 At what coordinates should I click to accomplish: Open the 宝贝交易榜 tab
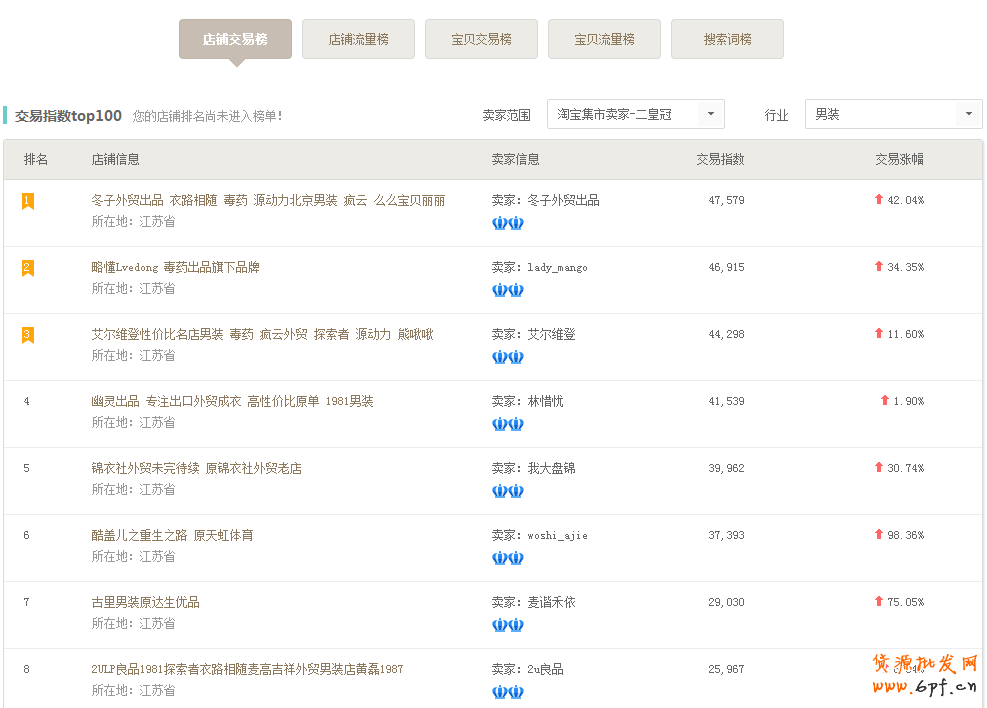(x=481, y=39)
